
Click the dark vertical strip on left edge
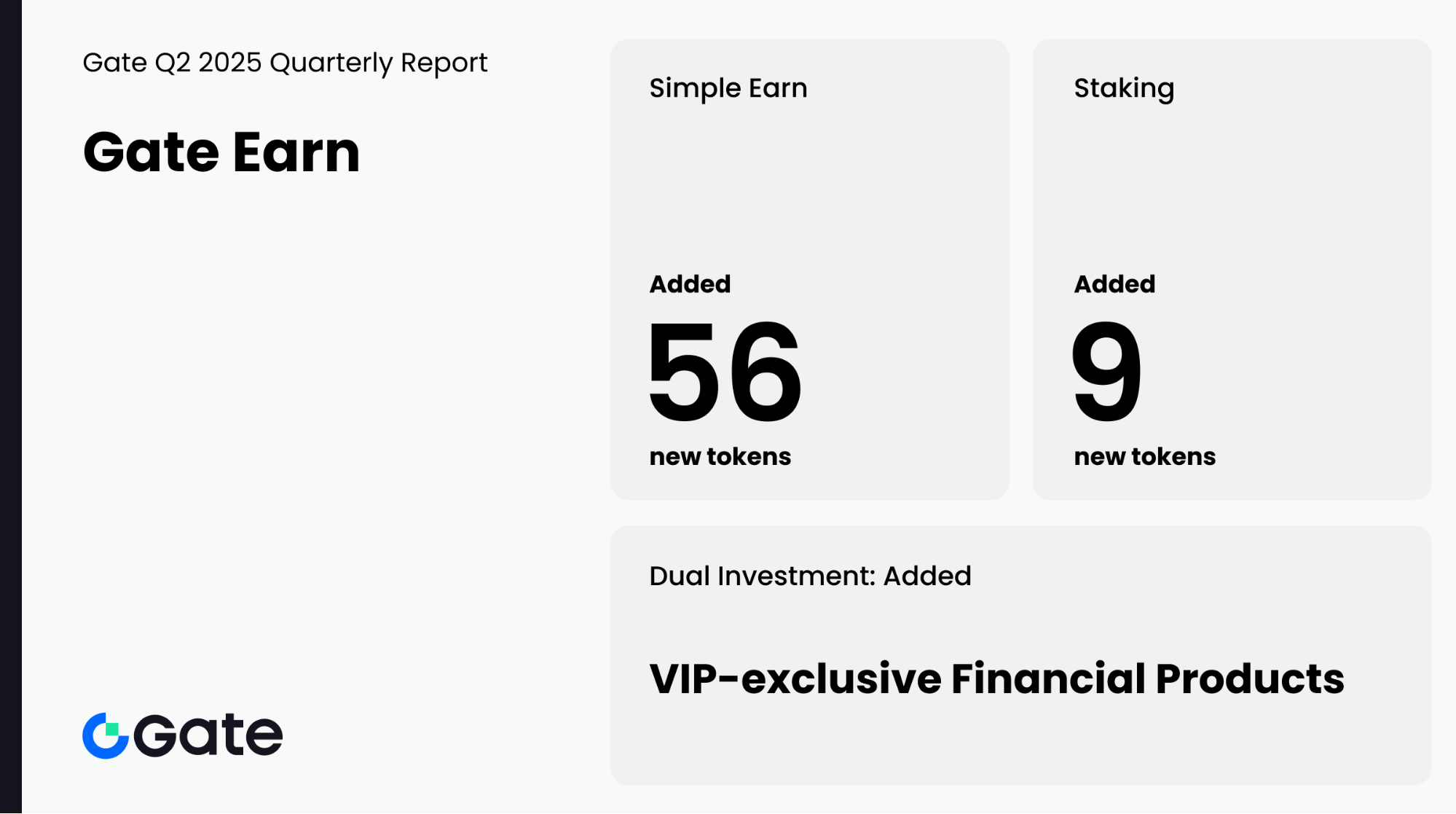click(10, 407)
